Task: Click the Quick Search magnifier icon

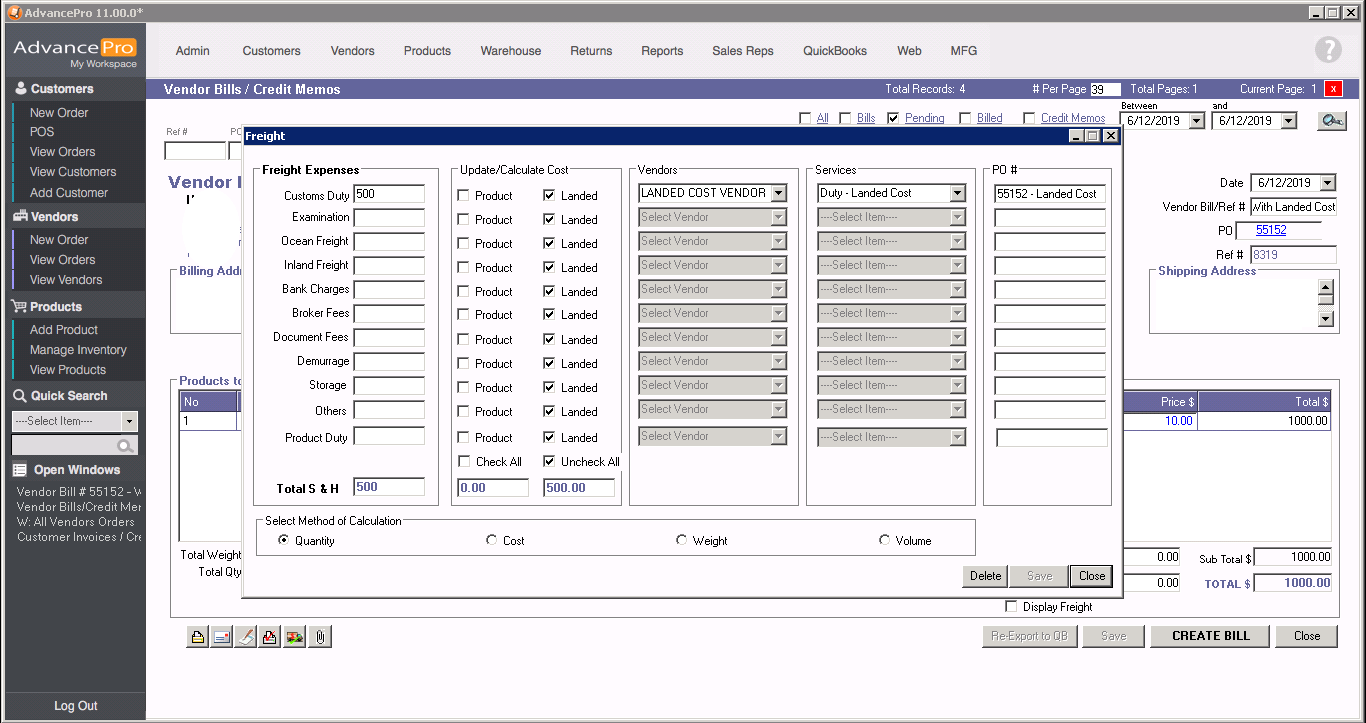Action: point(126,446)
